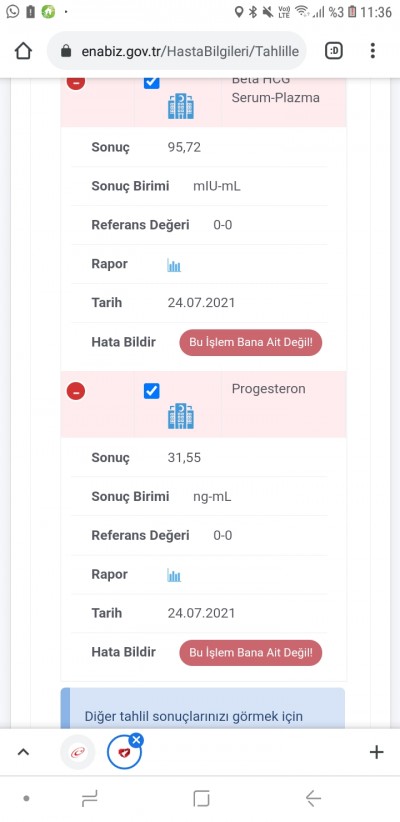Close the active tab with blue X
Screen dimensions: 400x822
(136, 740)
